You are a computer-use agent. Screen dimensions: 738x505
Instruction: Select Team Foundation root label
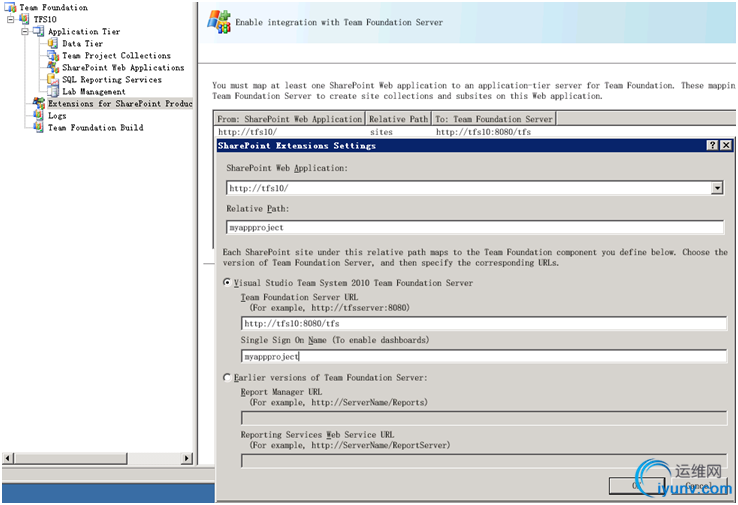[53, 8]
